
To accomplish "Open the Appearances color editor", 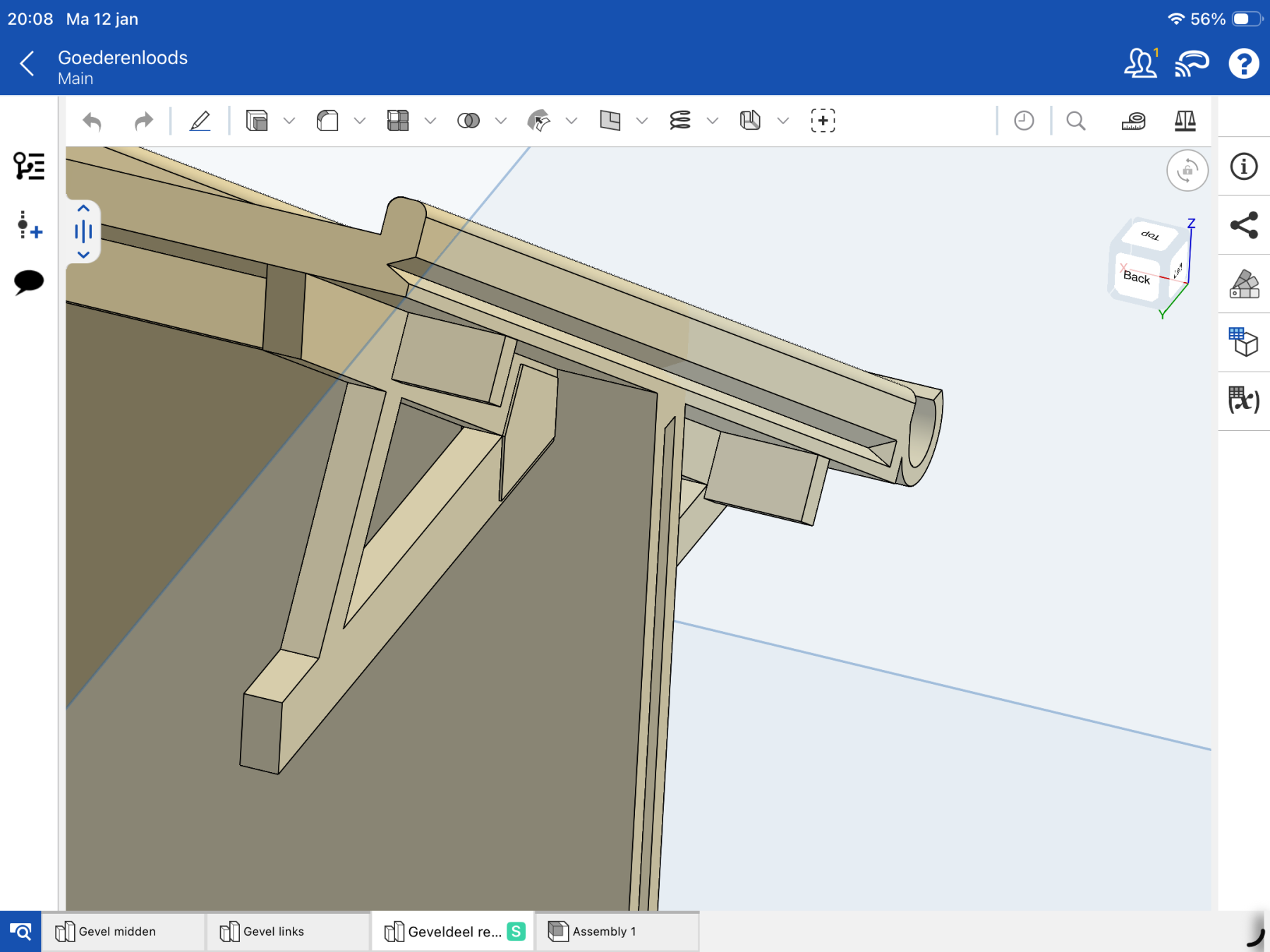I will pos(1244,284).
